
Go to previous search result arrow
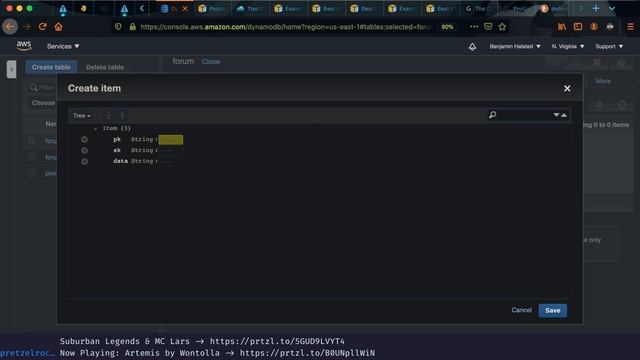(x=564, y=115)
